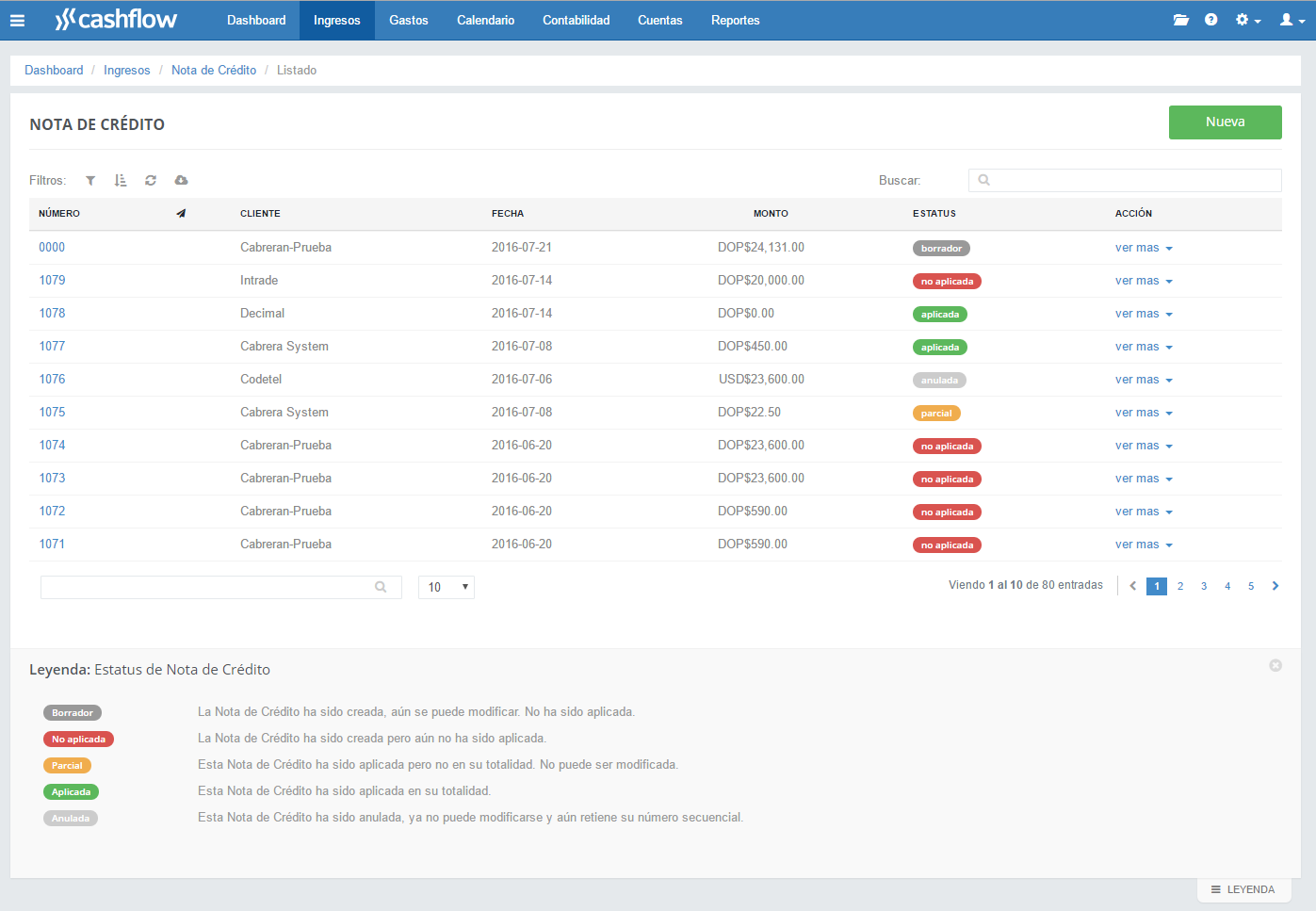Toggle the LEYENDA button

coord(1243,889)
